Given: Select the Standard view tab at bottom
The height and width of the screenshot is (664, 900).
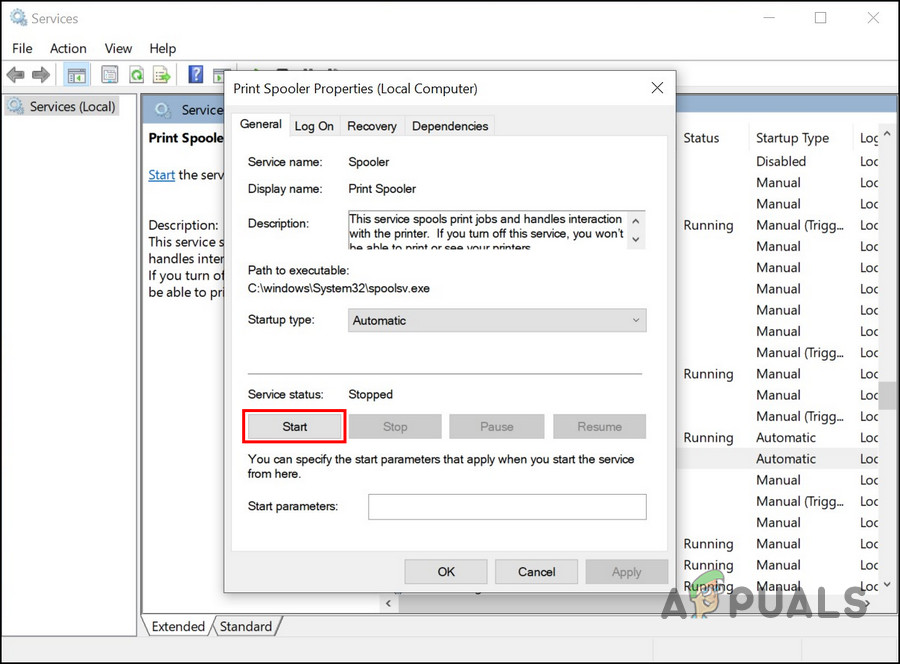Looking at the screenshot, I should point(246,626).
